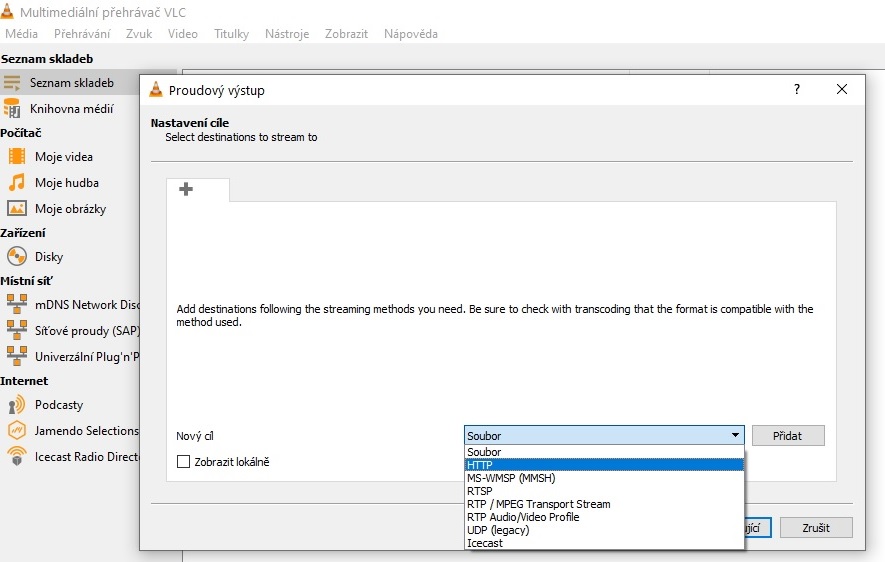Screen dimensions: 885x562
Task: Click the Icecast Radio Directory icon
Action: coord(17,456)
